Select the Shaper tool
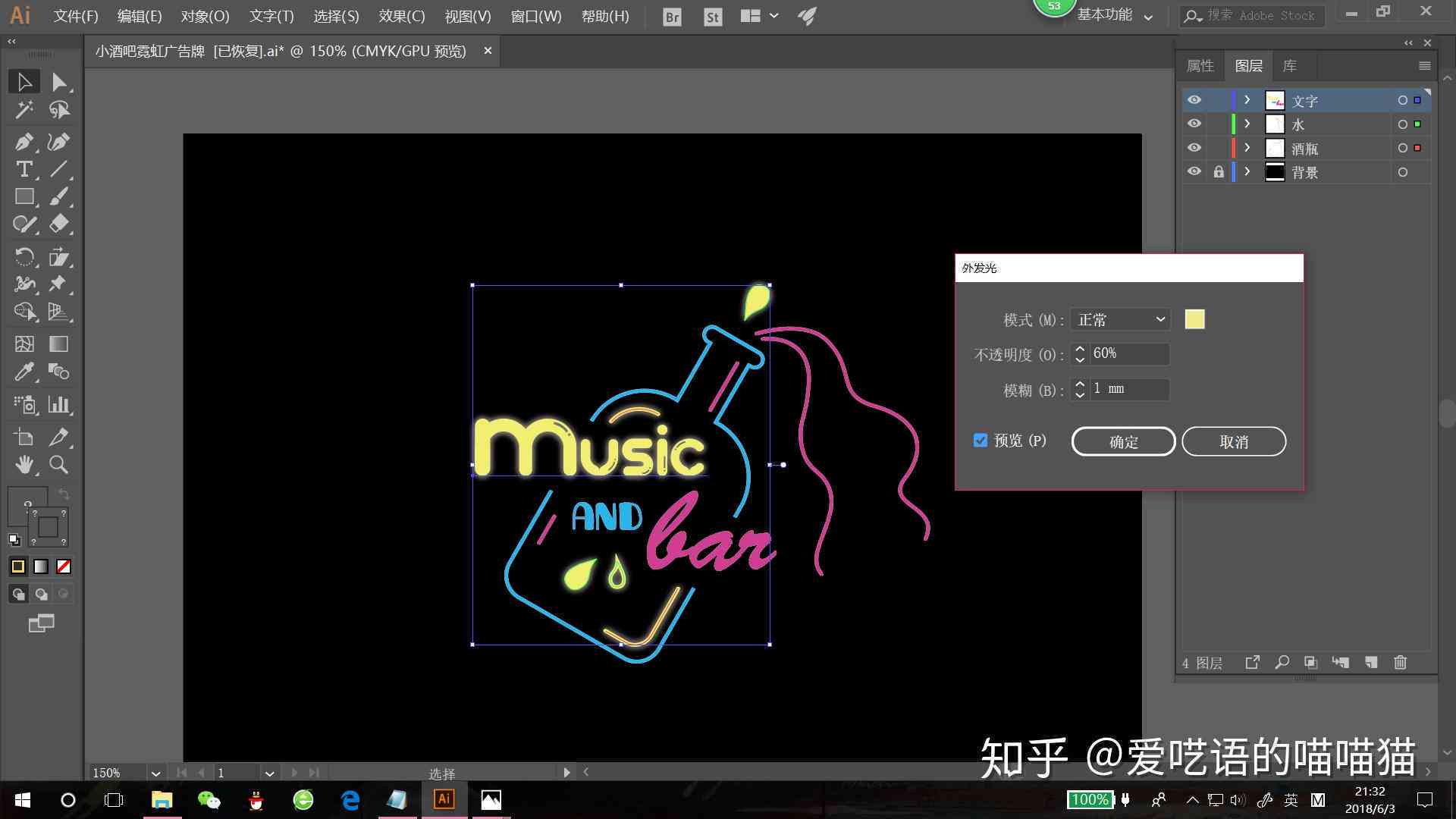This screenshot has width=1456, height=819. [24, 224]
